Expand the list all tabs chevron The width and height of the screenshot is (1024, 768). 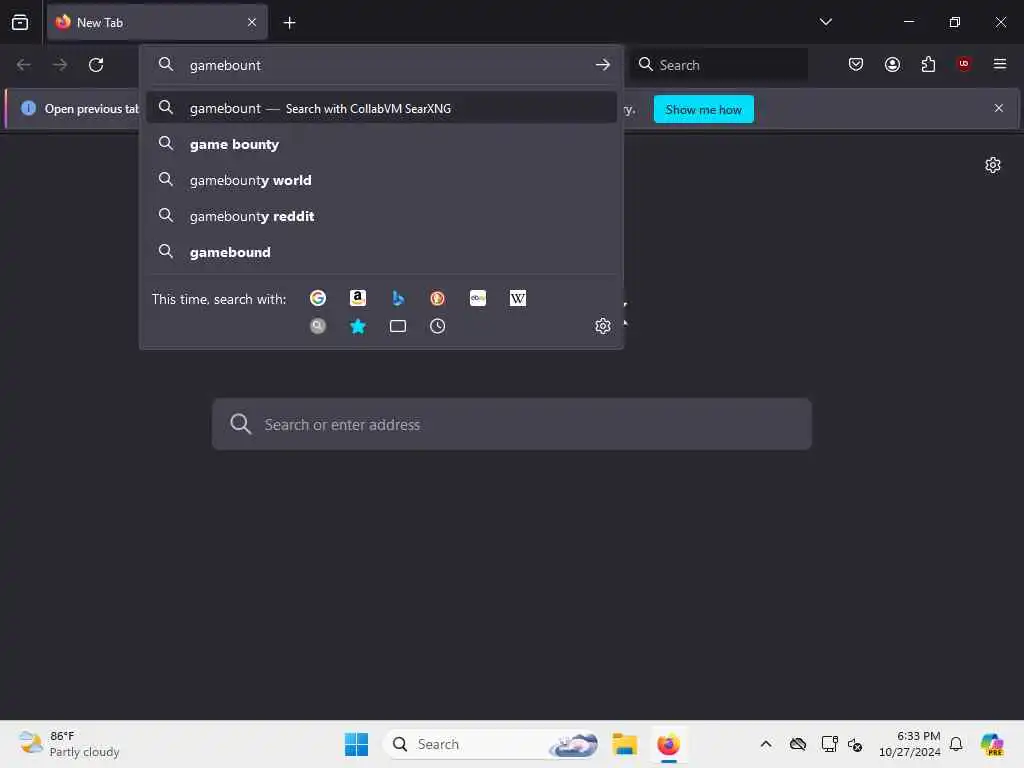point(825,22)
